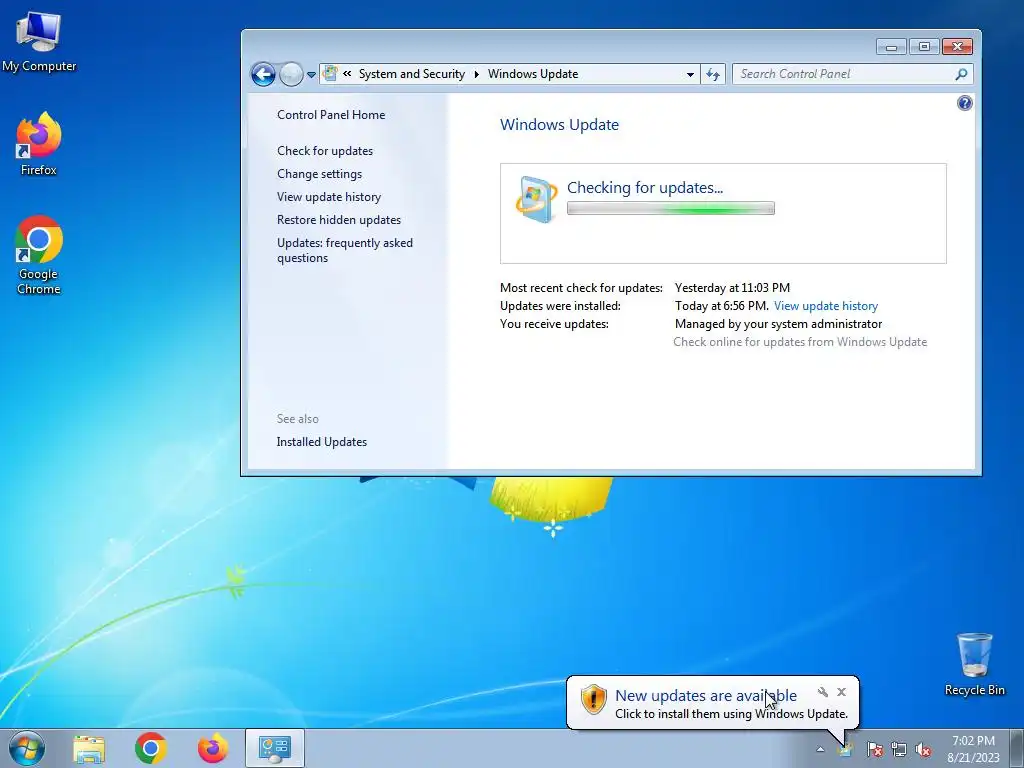Click the taskbar clock showing 7:02 PM
This screenshot has width=1024, height=768.
(x=973, y=749)
